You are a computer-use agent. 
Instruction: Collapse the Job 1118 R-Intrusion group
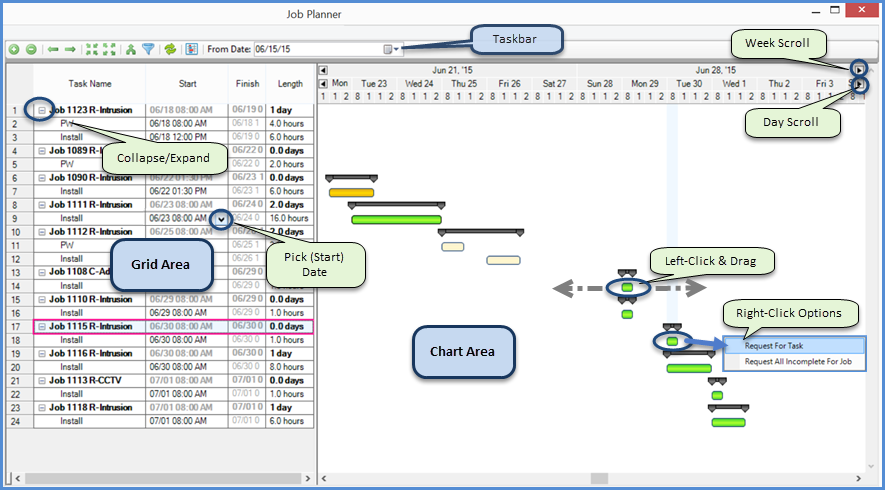[41, 408]
